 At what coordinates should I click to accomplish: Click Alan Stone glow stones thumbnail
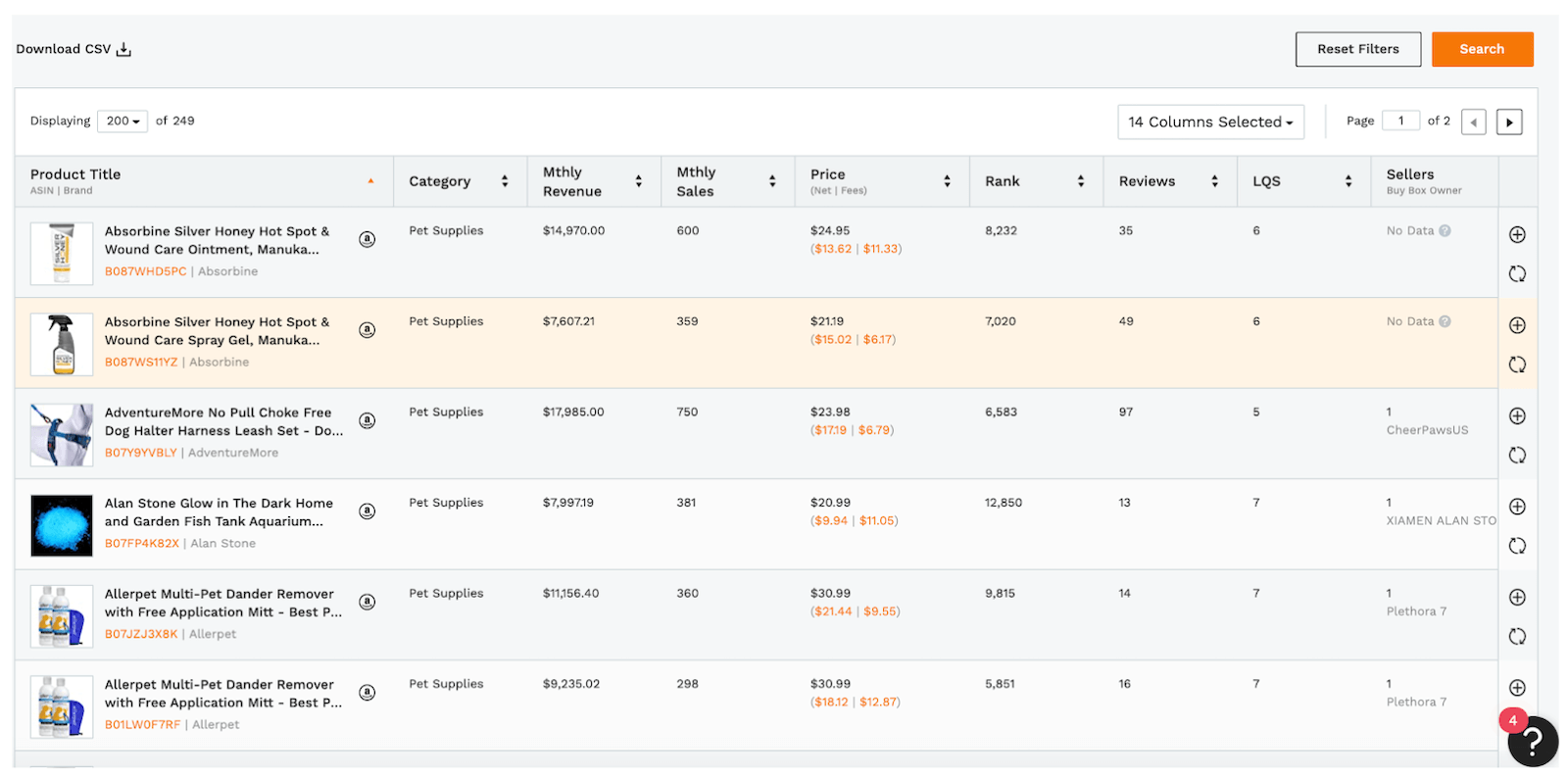(x=62, y=526)
